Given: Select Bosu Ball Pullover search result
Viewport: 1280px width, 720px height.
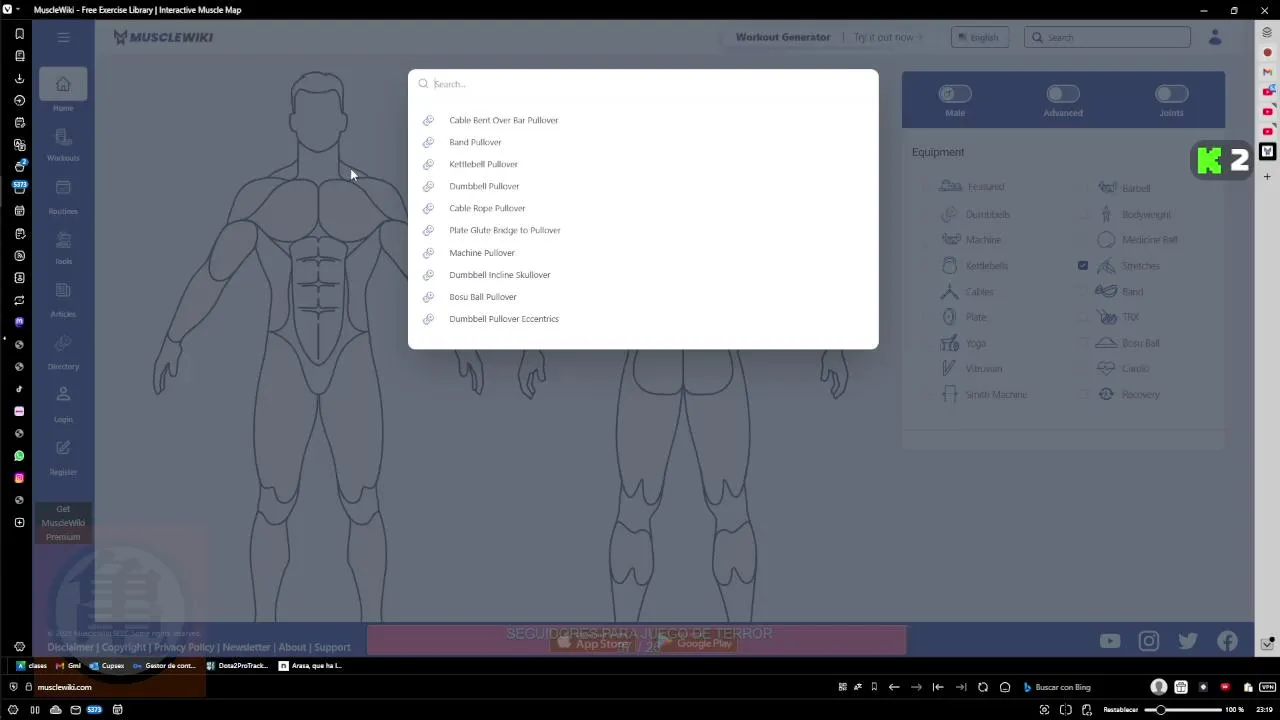Looking at the screenshot, I should pyautogui.click(x=643, y=297).
